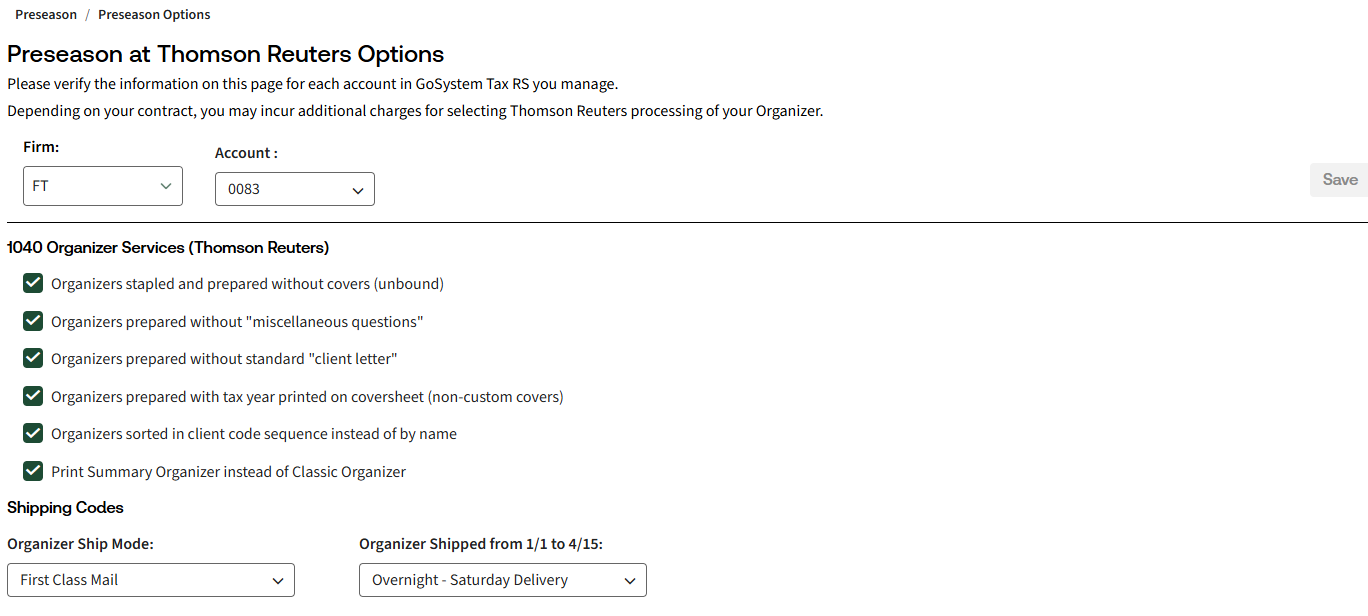Open the Firm dropdown
The height and width of the screenshot is (616, 1368).
[102, 186]
